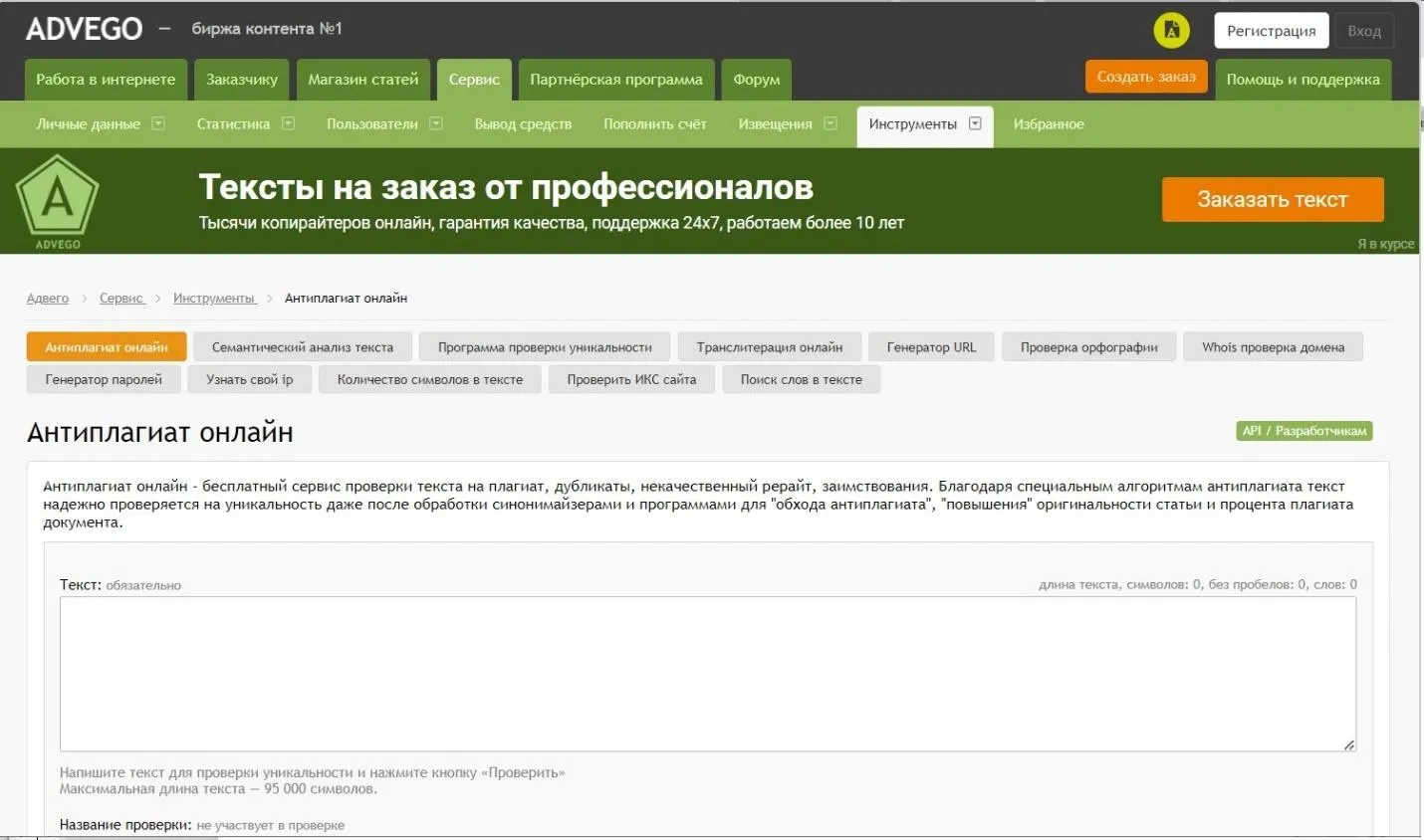Click the green pentagon Advego banner logo
The image size is (1424, 840).
pos(58,202)
